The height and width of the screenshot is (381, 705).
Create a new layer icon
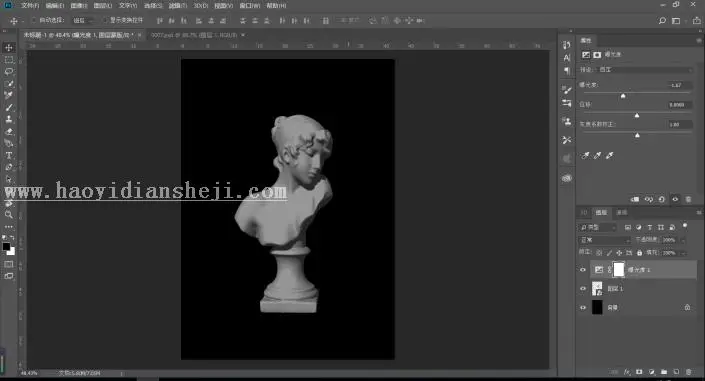(x=676, y=372)
